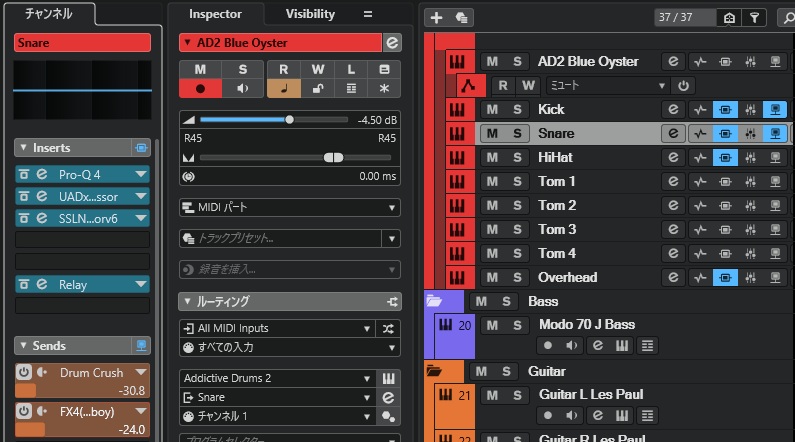This screenshot has width=795, height=442.
Task: Select the チャンネル tab
Action: click(x=49, y=14)
